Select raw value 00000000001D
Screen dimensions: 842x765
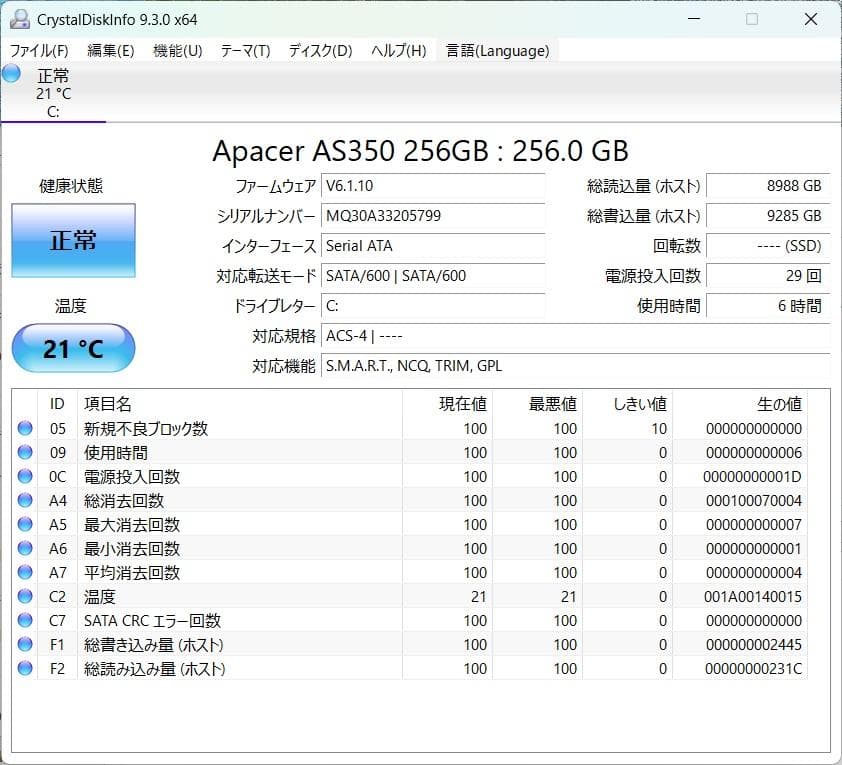(752, 476)
